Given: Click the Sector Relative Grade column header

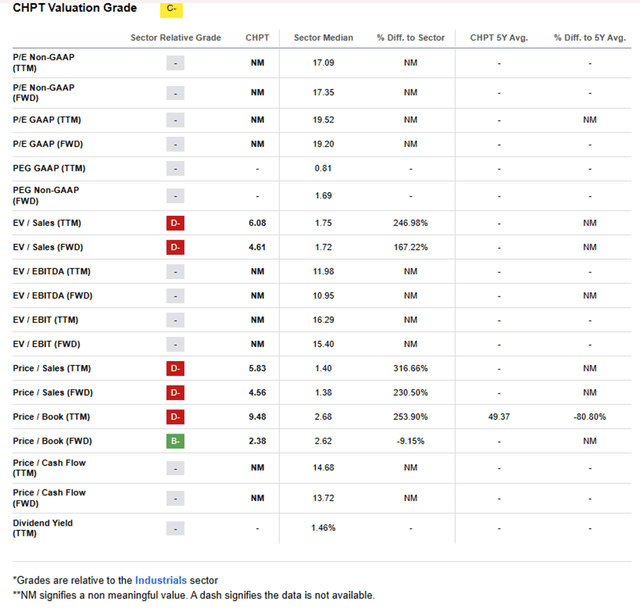Looking at the screenshot, I should [176, 38].
